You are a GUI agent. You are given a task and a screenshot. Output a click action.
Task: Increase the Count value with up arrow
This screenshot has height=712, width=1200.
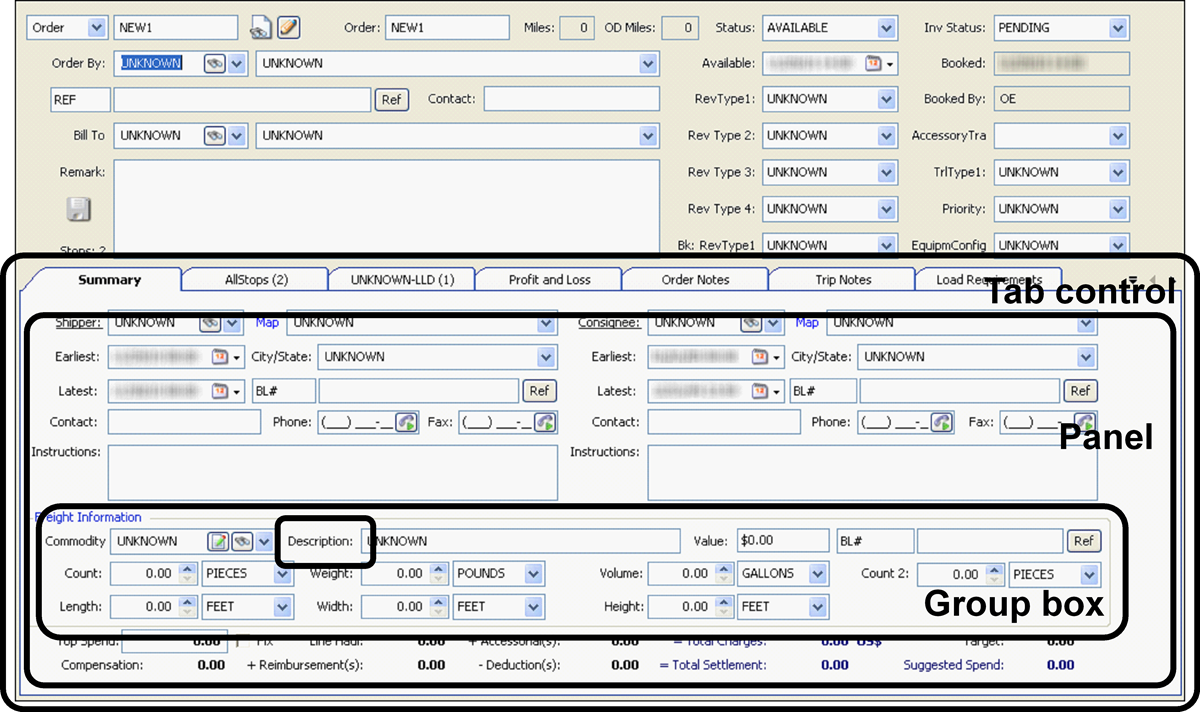coord(185,570)
